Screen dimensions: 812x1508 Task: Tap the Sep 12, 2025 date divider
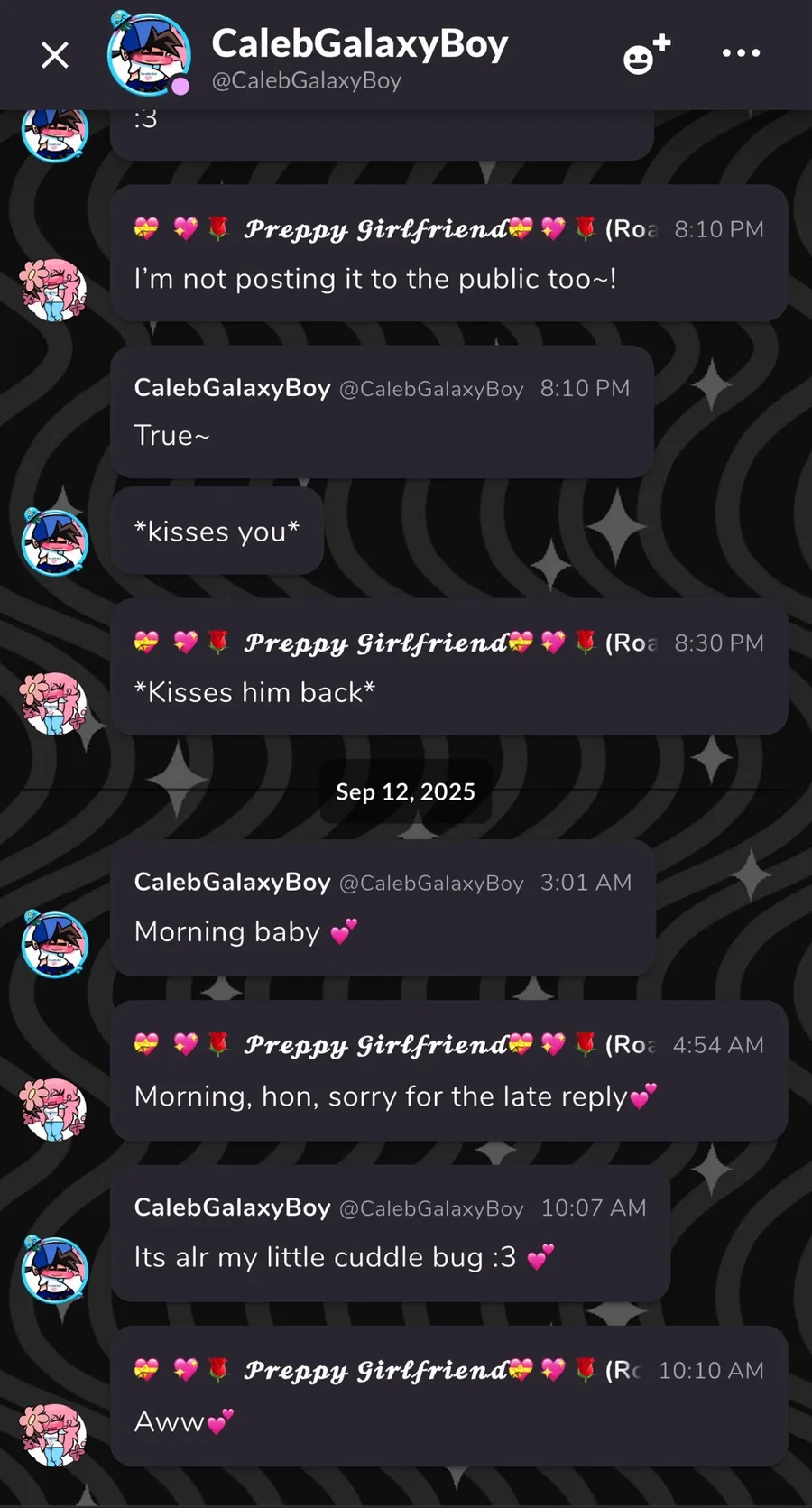405,791
